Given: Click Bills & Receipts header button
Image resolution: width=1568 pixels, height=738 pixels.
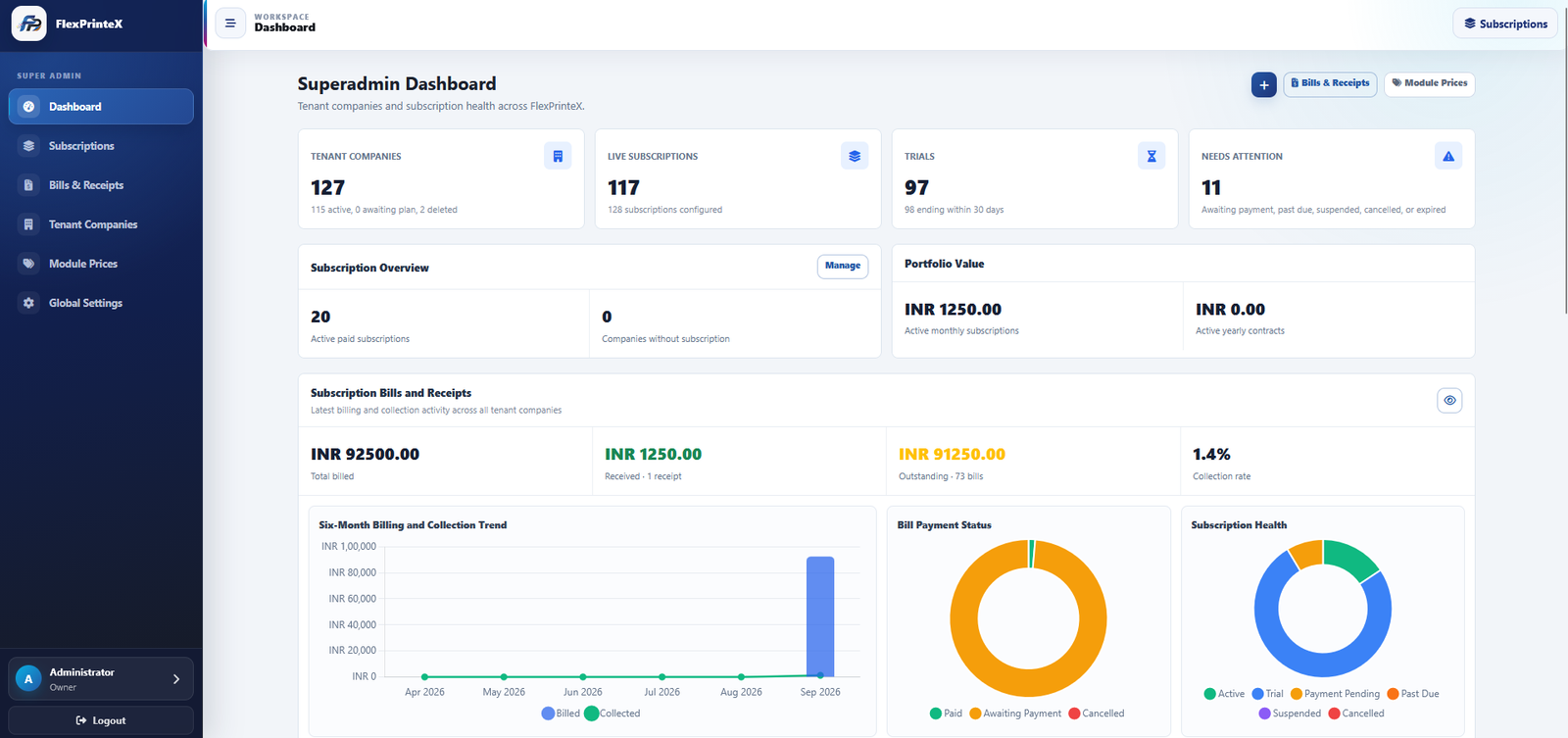Looking at the screenshot, I should (1330, 84).
